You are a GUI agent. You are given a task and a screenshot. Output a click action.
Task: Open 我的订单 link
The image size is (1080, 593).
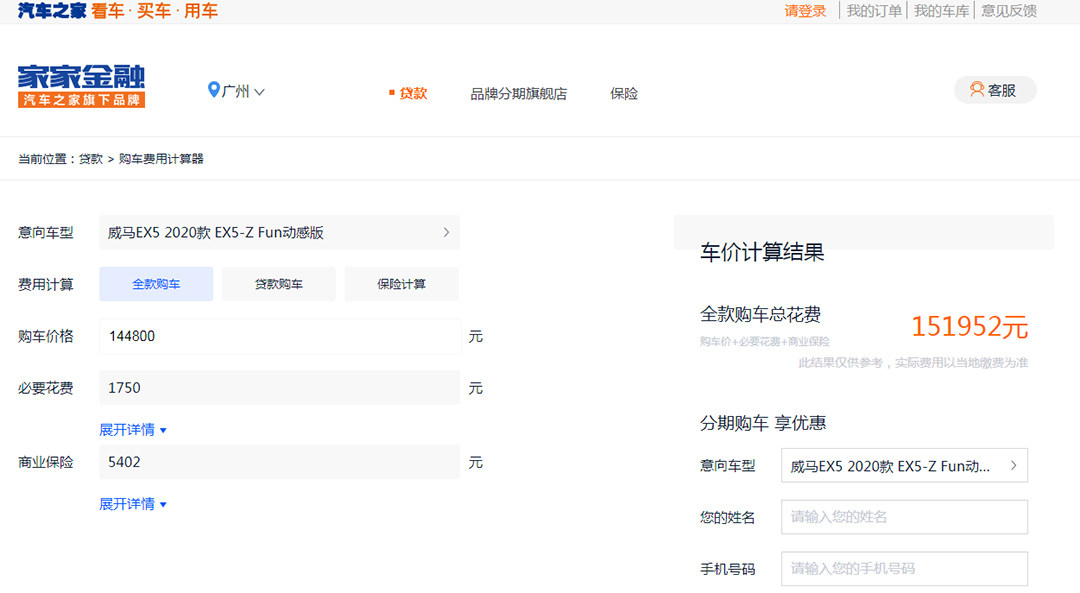coord(873,11)
